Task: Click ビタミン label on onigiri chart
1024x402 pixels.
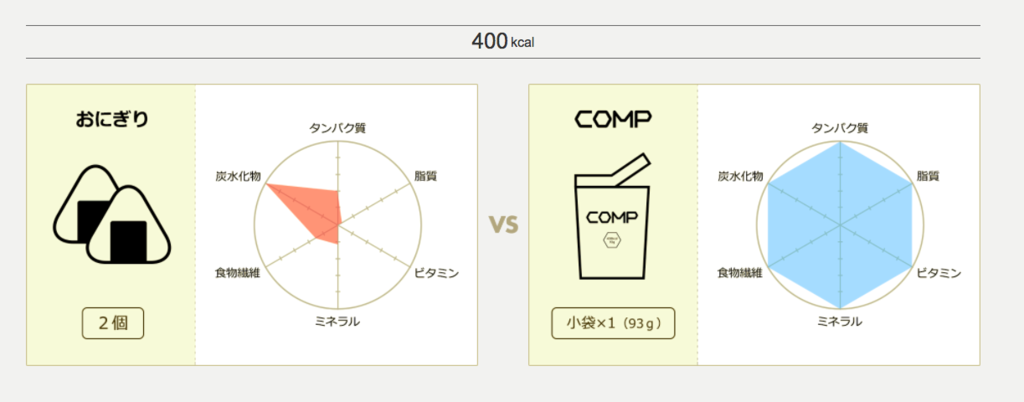Action: click(436, 273)
